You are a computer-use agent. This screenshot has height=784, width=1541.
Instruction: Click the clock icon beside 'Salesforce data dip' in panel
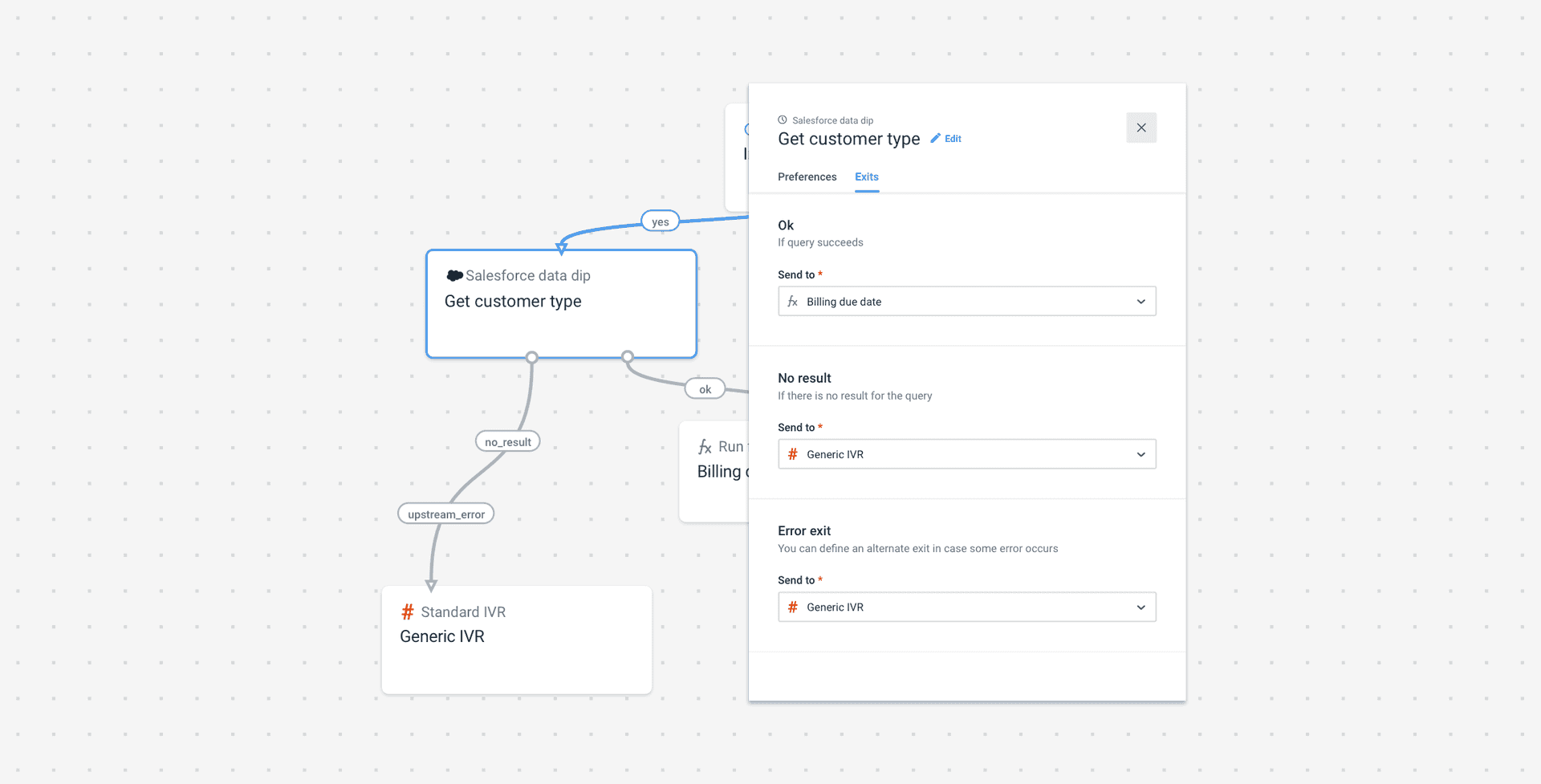[783, 120]
